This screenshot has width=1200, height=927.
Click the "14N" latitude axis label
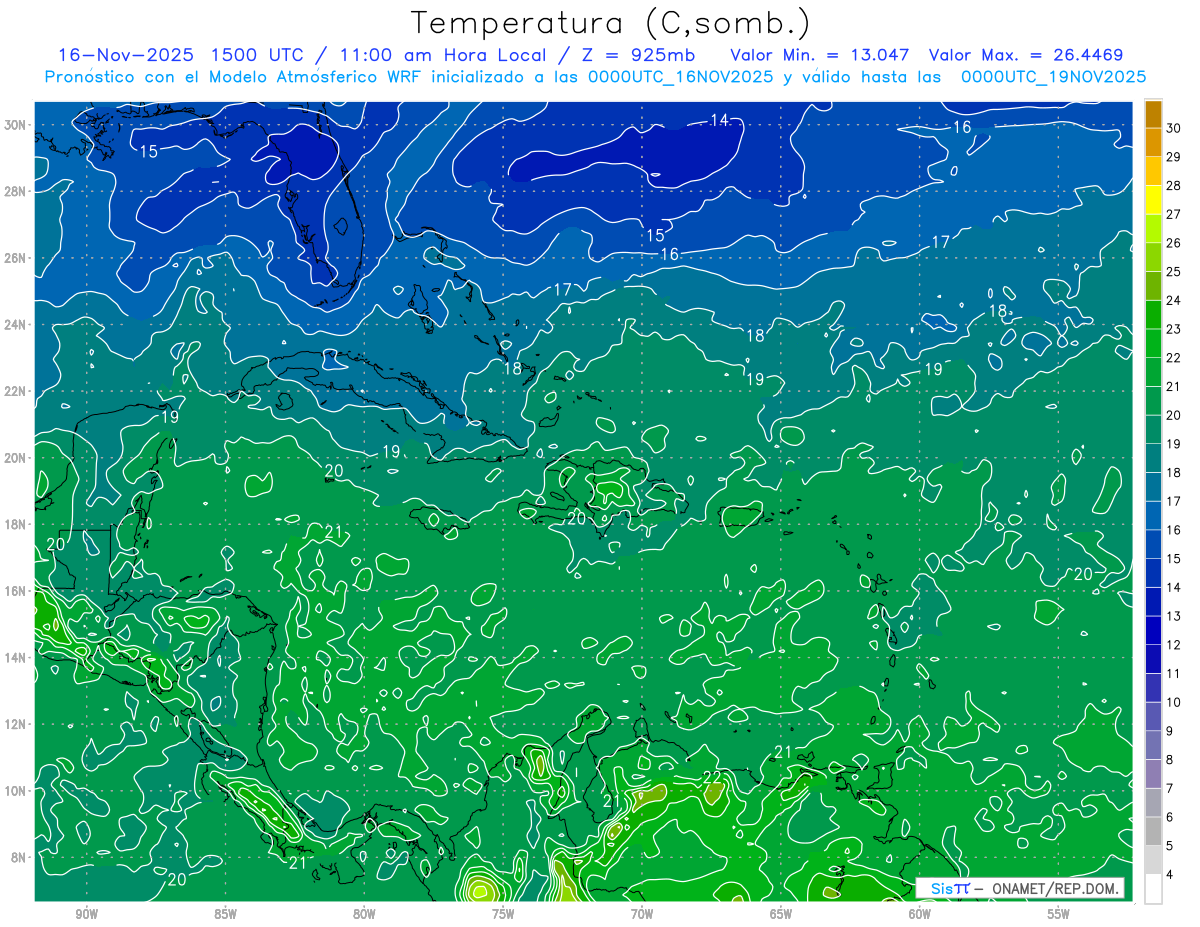coord(16,658)
